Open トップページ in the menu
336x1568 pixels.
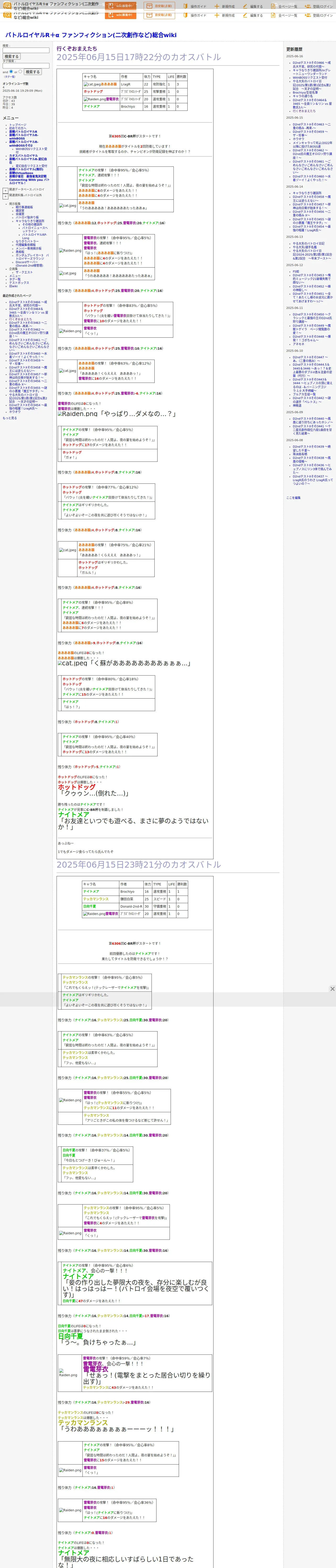click(18, 125)
